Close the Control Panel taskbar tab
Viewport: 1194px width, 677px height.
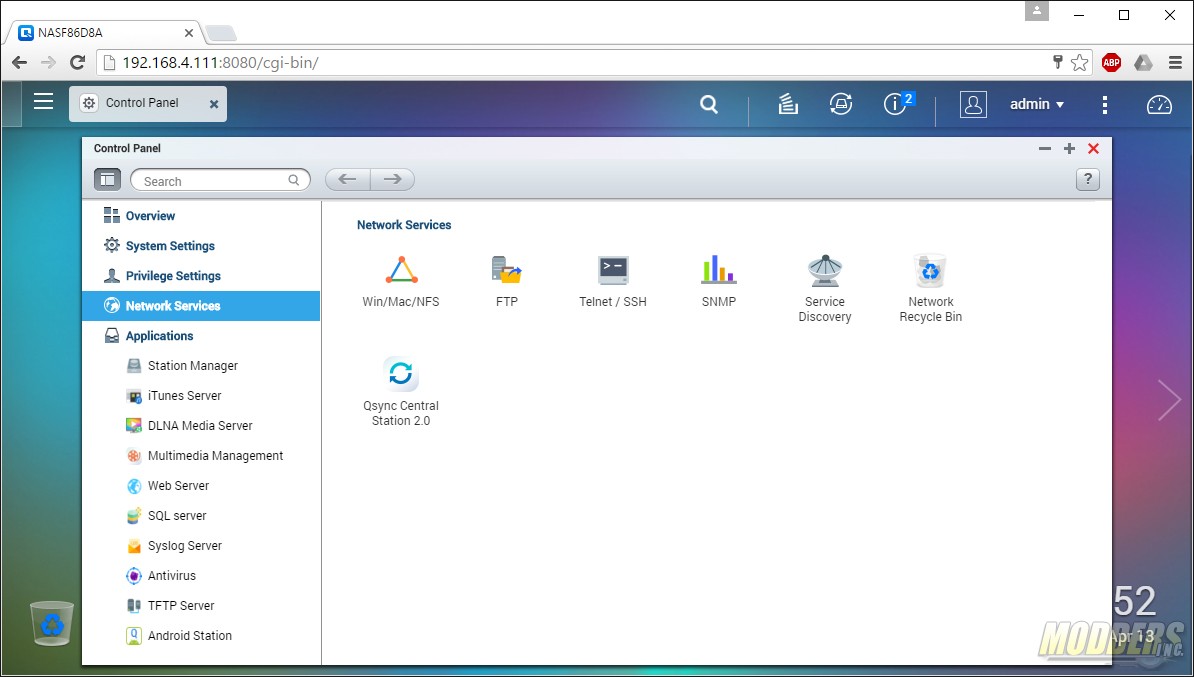pos(214,104)
